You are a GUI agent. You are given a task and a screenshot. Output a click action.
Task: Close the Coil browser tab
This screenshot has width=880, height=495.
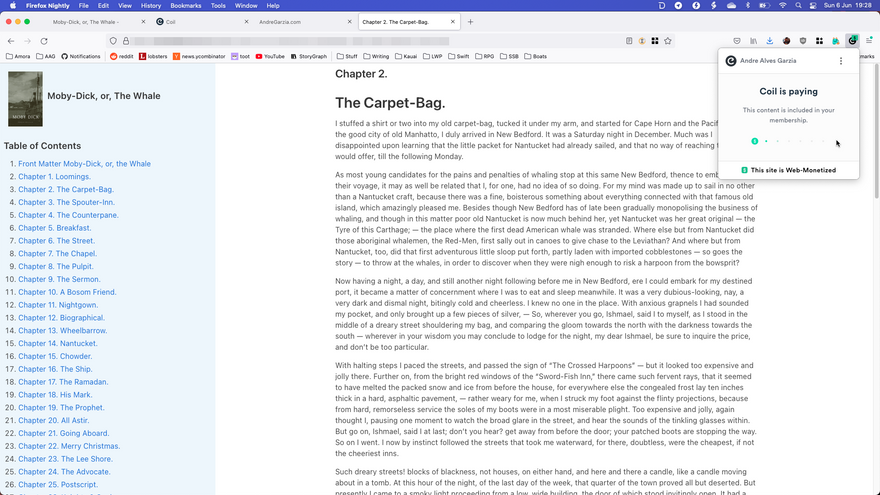(x=244, y=21)
